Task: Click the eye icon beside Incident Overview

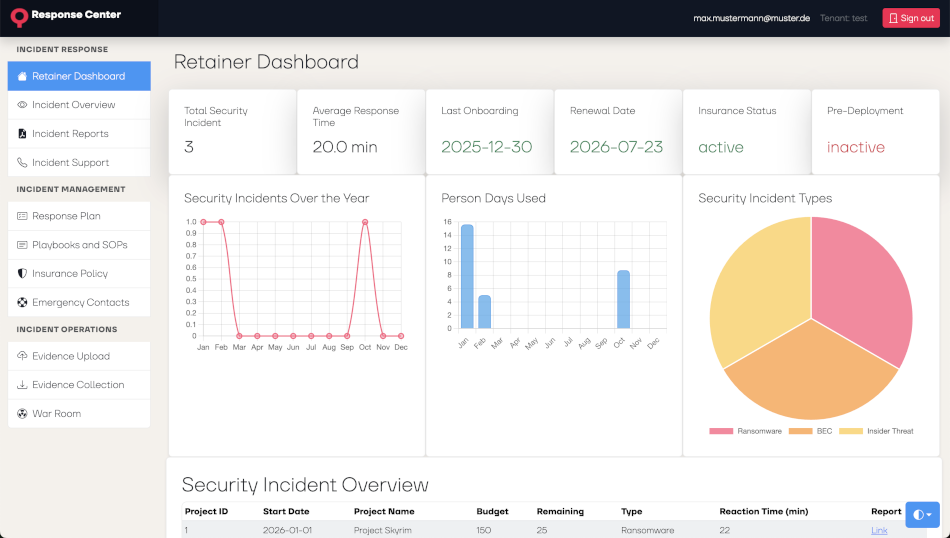Action: coord(22,105)
